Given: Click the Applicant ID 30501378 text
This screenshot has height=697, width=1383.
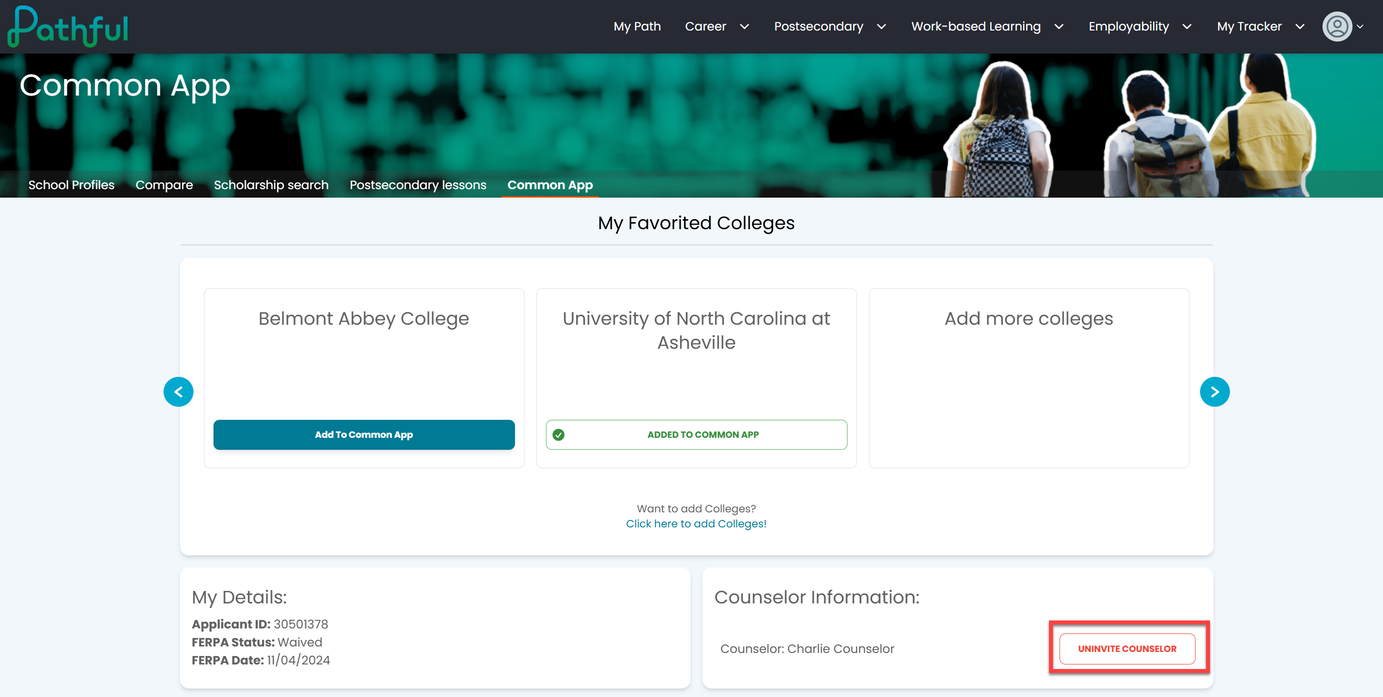Looking at the screenshot, I should click(260, 625).
